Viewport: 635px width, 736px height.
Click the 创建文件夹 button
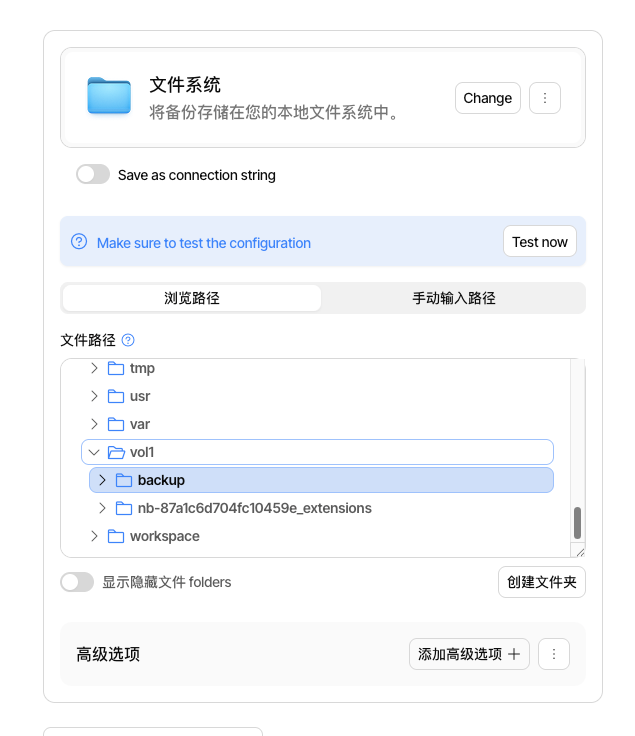542,582
